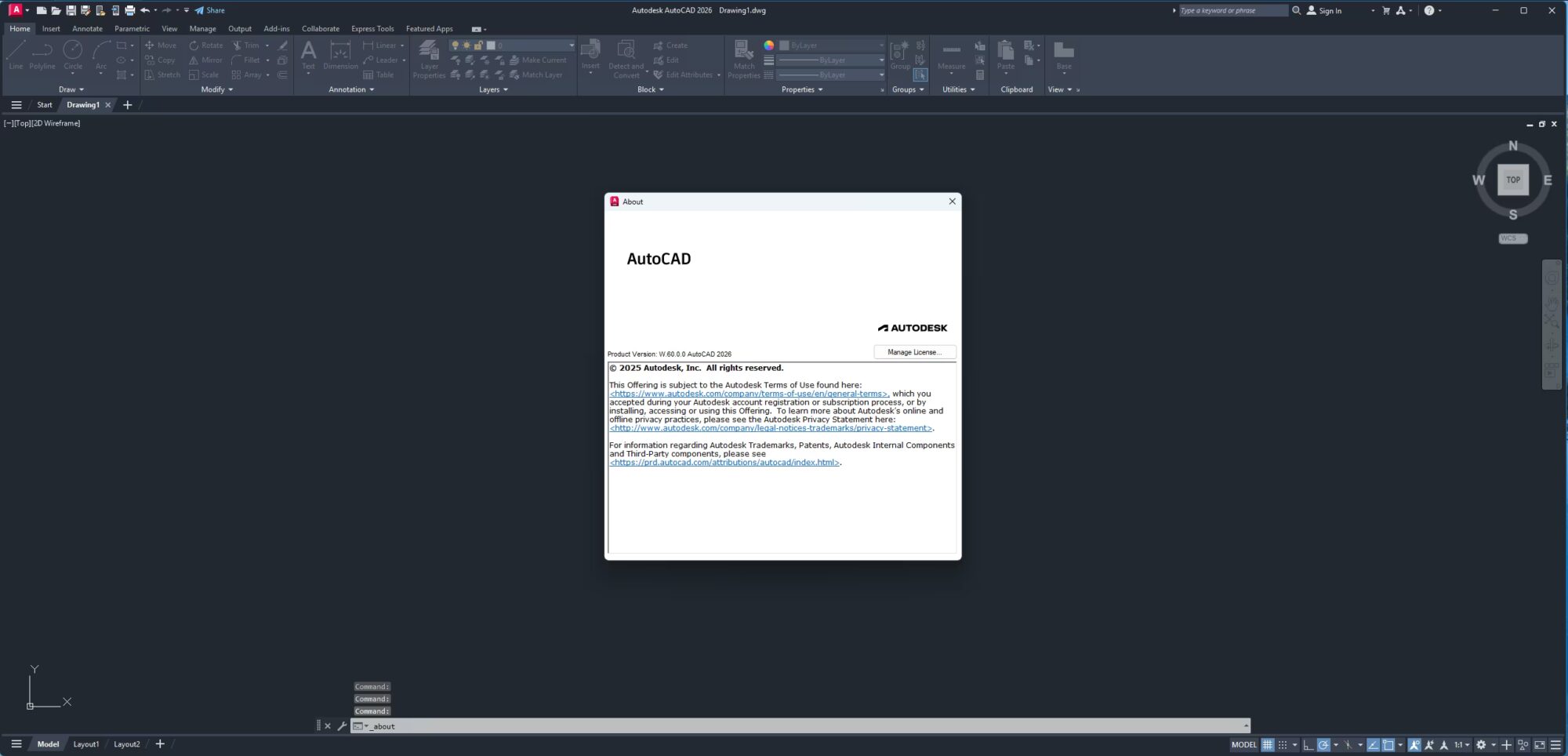Click the Save icon in quick access toolbar

click(x=71, y=10)
